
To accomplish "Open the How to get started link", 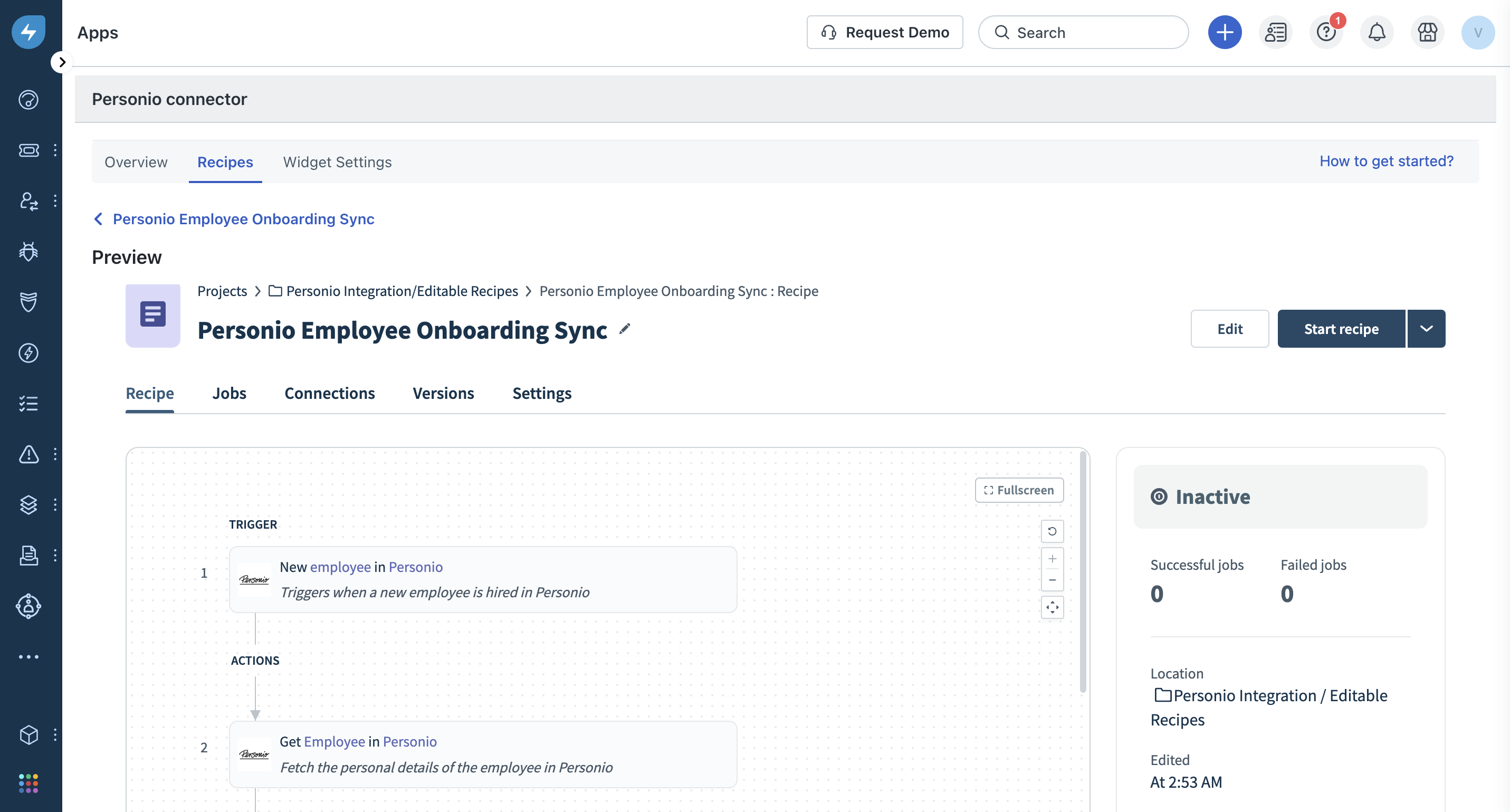I will [x=1385, y=161].
